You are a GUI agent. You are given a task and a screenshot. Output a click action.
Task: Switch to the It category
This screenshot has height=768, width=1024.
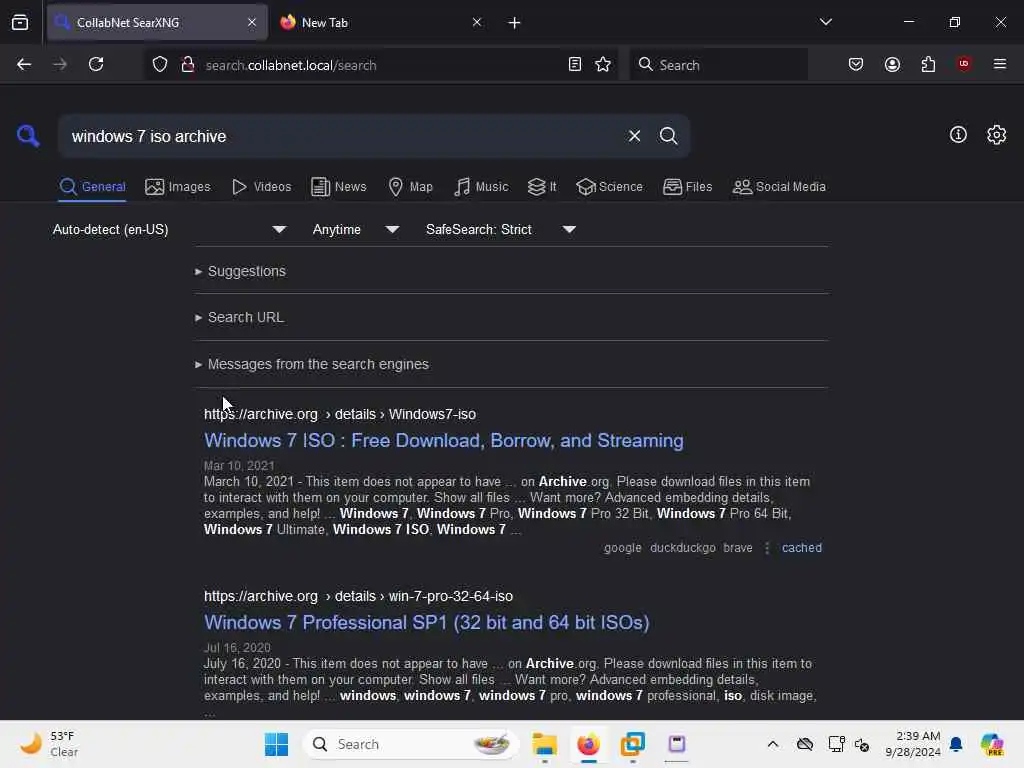[x=542, y=187]
